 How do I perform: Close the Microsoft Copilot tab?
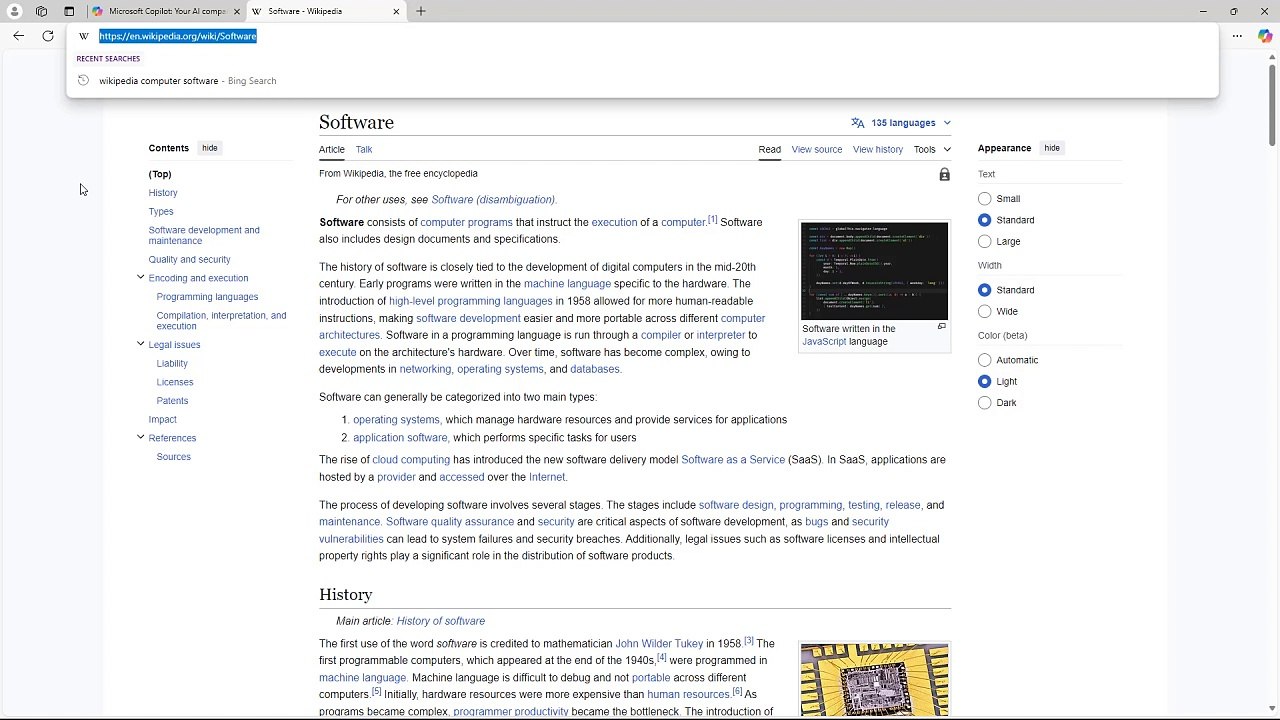point(237,11)
